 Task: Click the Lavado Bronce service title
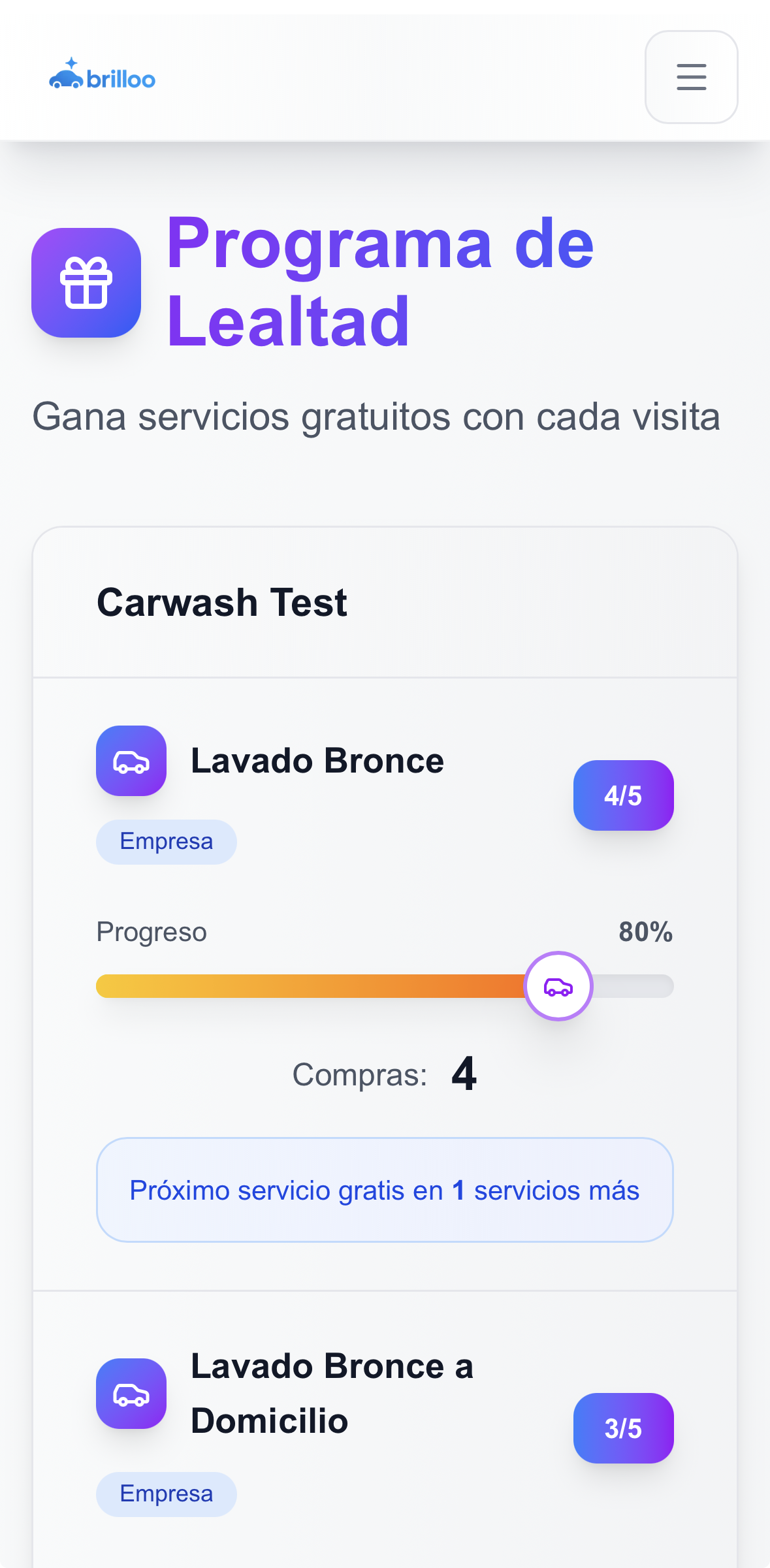(317, 761)
